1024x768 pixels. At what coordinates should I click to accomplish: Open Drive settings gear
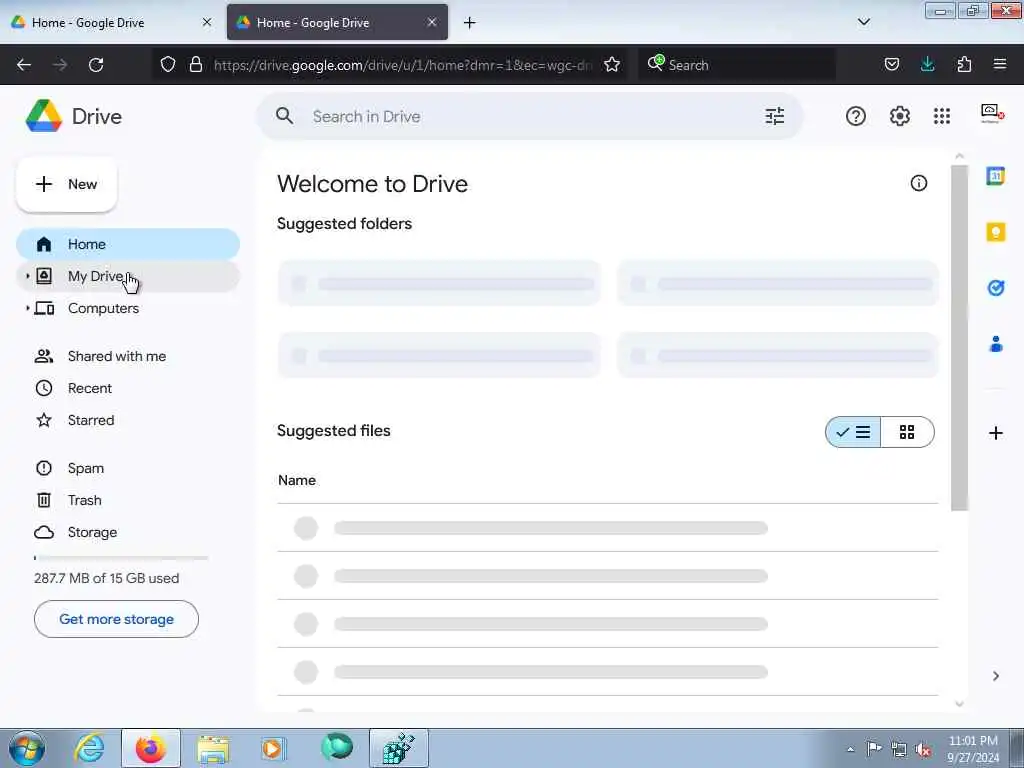coord(899,116)
